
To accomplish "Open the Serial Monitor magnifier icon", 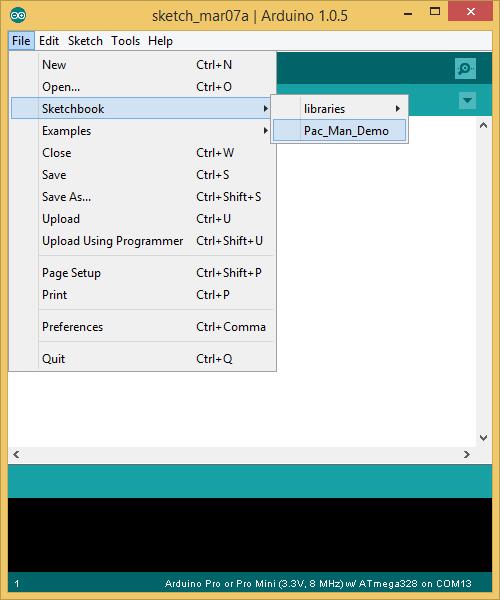I will pos(465,68).
